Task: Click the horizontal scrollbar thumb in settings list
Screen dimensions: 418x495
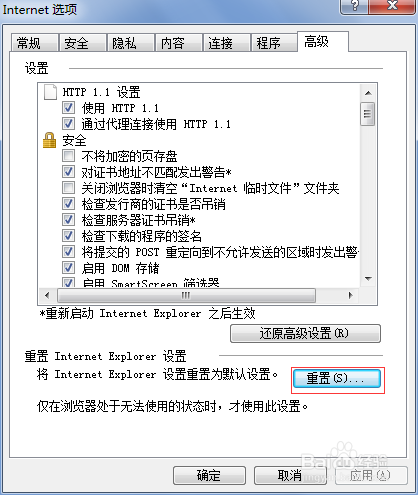Action: tap(186, 295)
